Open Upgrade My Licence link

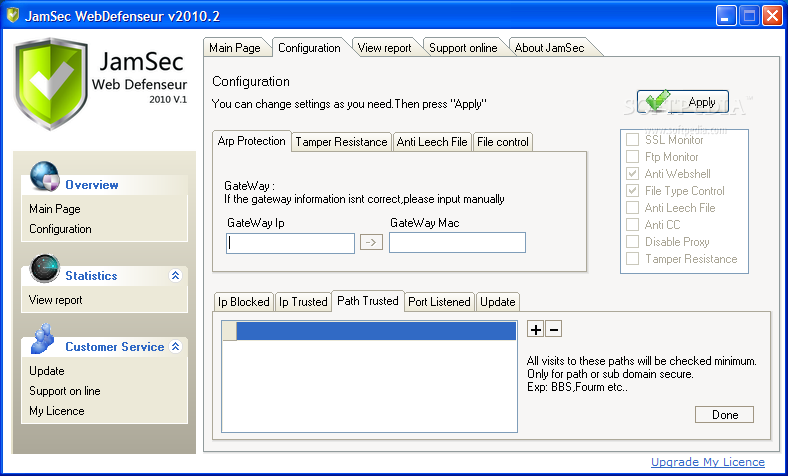pos(708,462)
